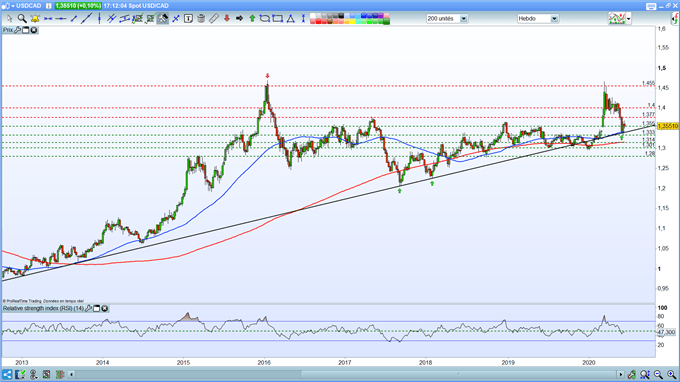The height and width of the screenshot is (382, 680).
Task: Select the Fibonacci retracement tool
Action: coord(137,19)
